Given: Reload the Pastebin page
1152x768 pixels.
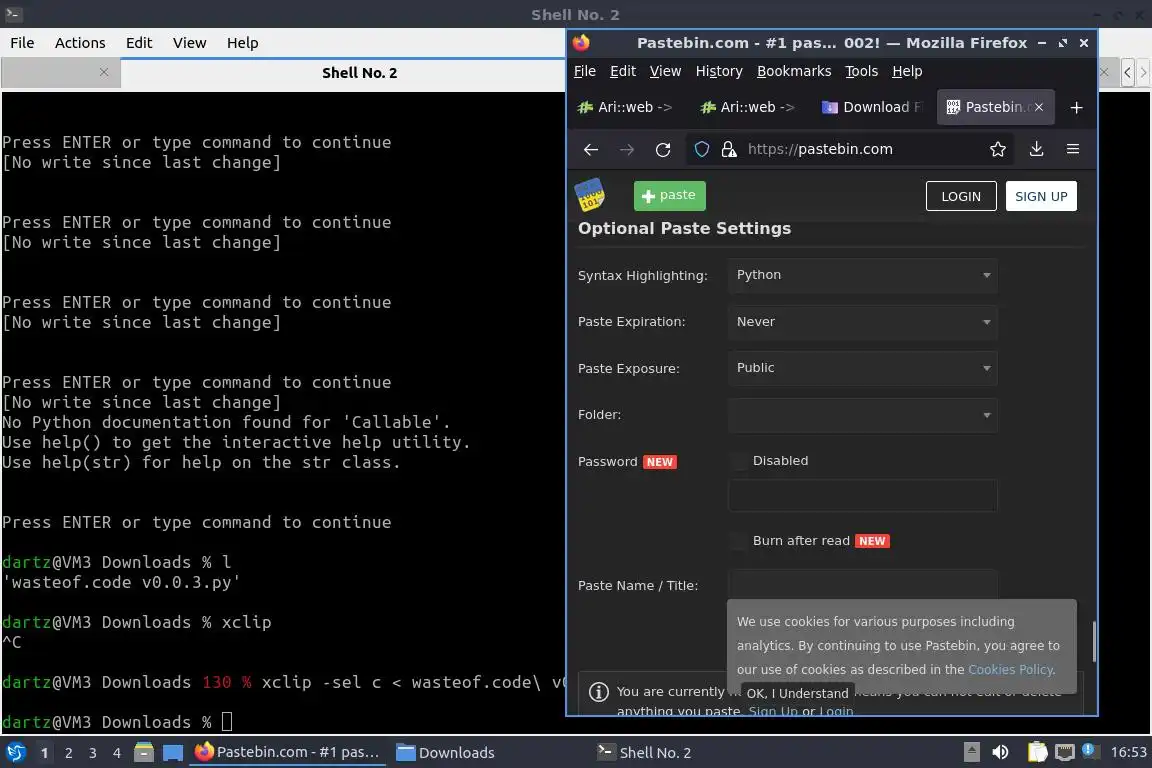Looking at the screenshot, I should 663,149.
